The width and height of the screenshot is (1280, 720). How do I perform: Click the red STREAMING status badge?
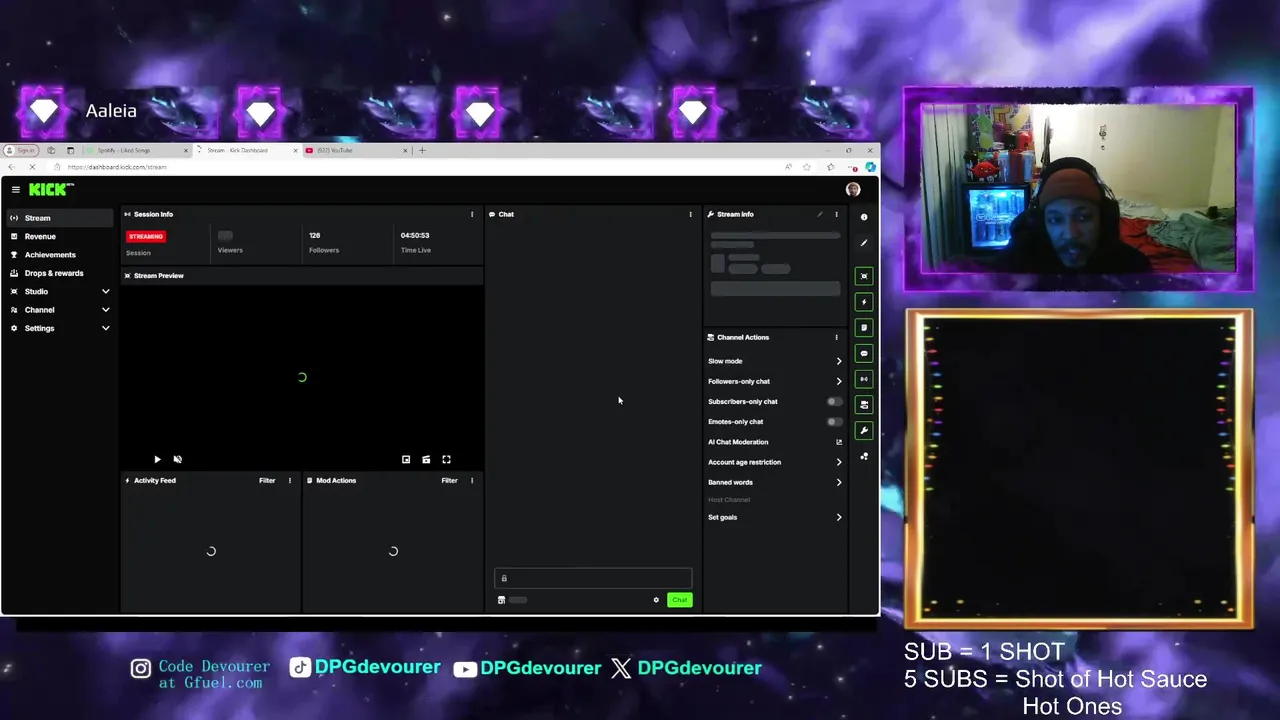pyautogui.click(x=146, y=236)
